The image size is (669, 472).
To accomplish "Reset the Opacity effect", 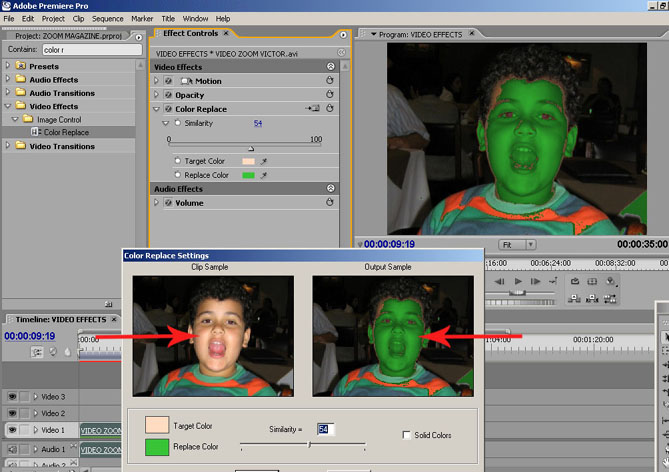I will (330, 95).
